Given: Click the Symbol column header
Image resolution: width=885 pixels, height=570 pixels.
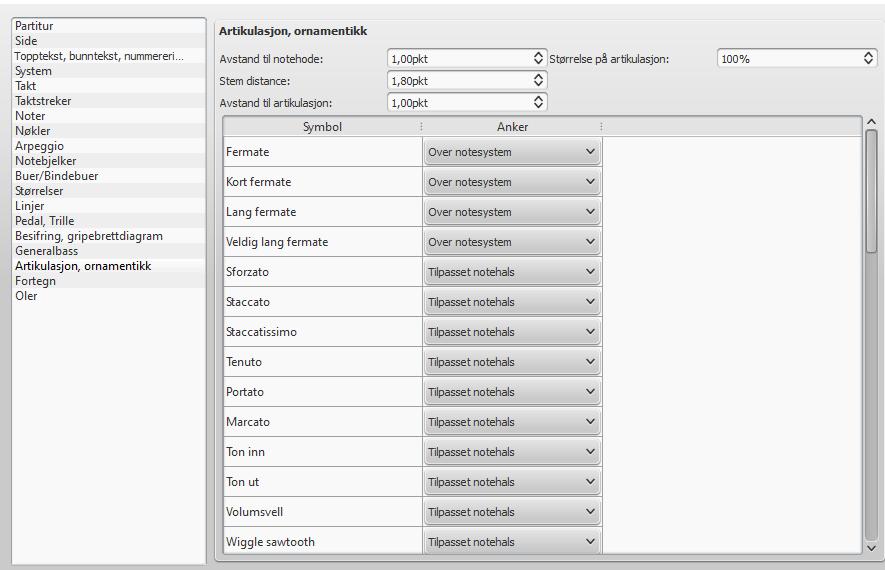Looking at the screenshot, I should (322, 126).
